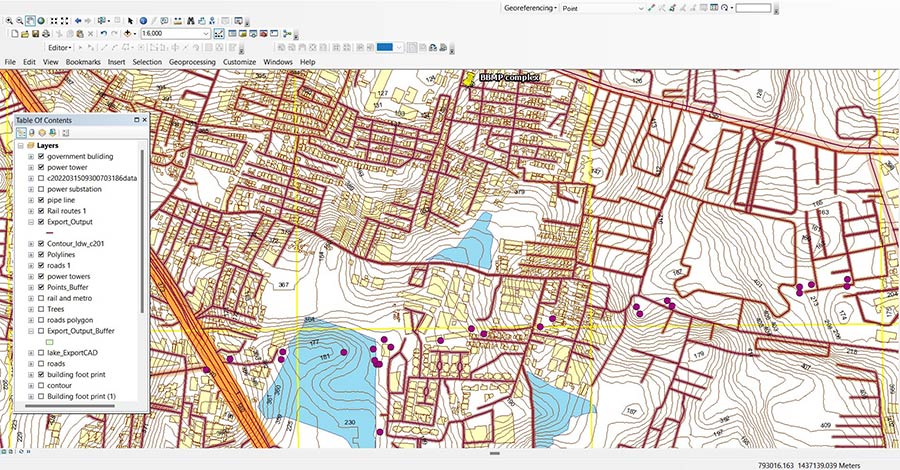Enable the power substation layer checkbox
Viewport: 900px width, 470px height.
40,189
